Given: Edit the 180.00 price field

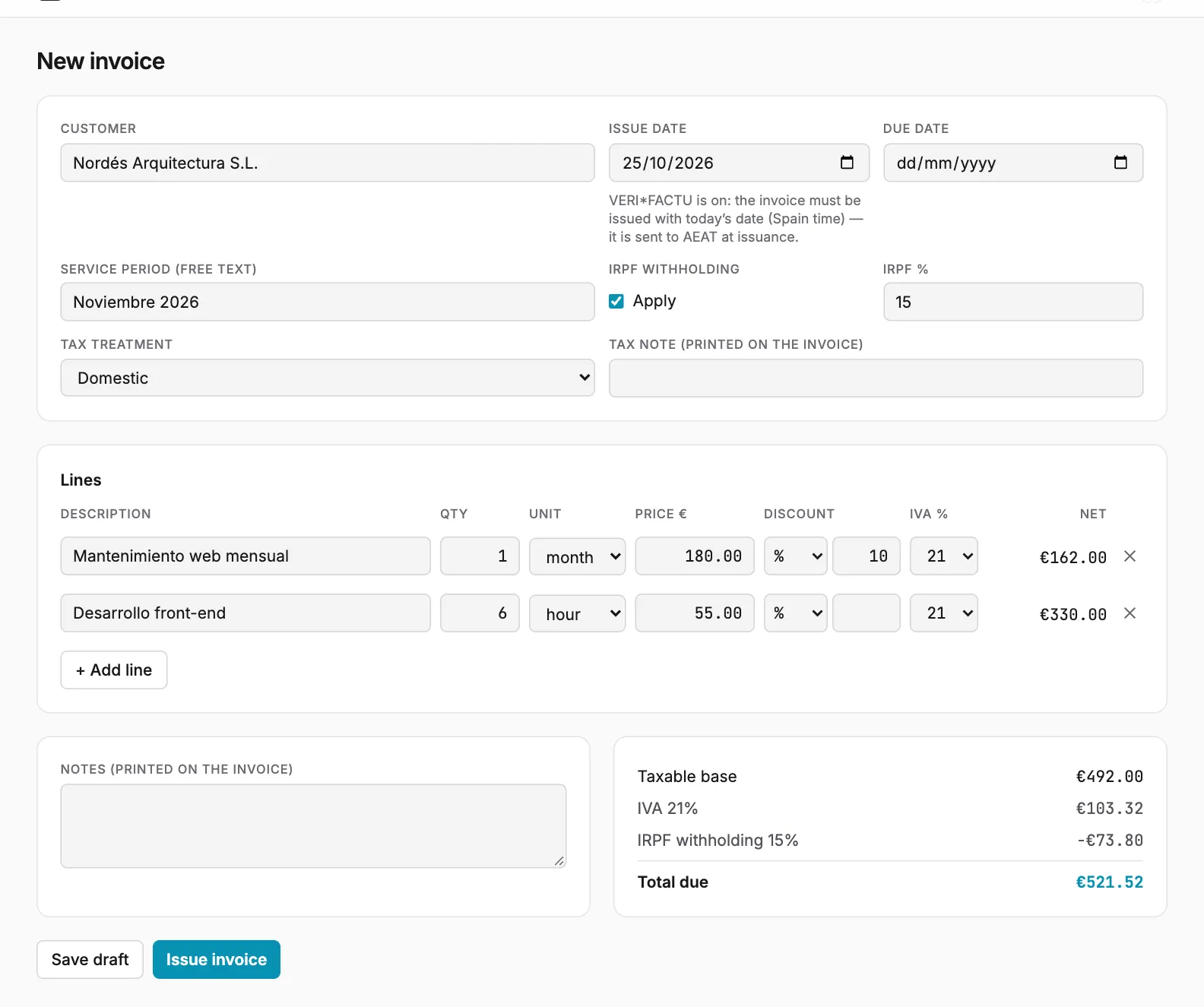Looking at the screenshot, I should click(x=695, y=556).
